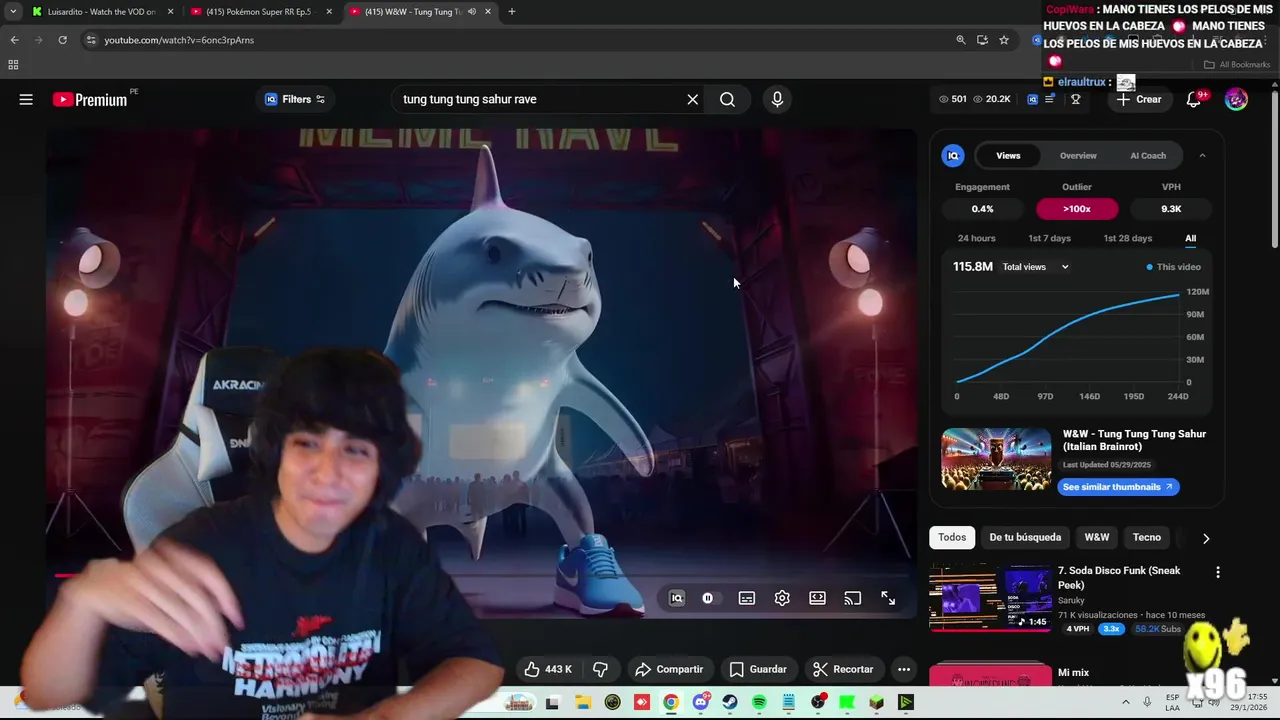Pause the video using the player button
1280x720 pixels.
coord(708,598)
